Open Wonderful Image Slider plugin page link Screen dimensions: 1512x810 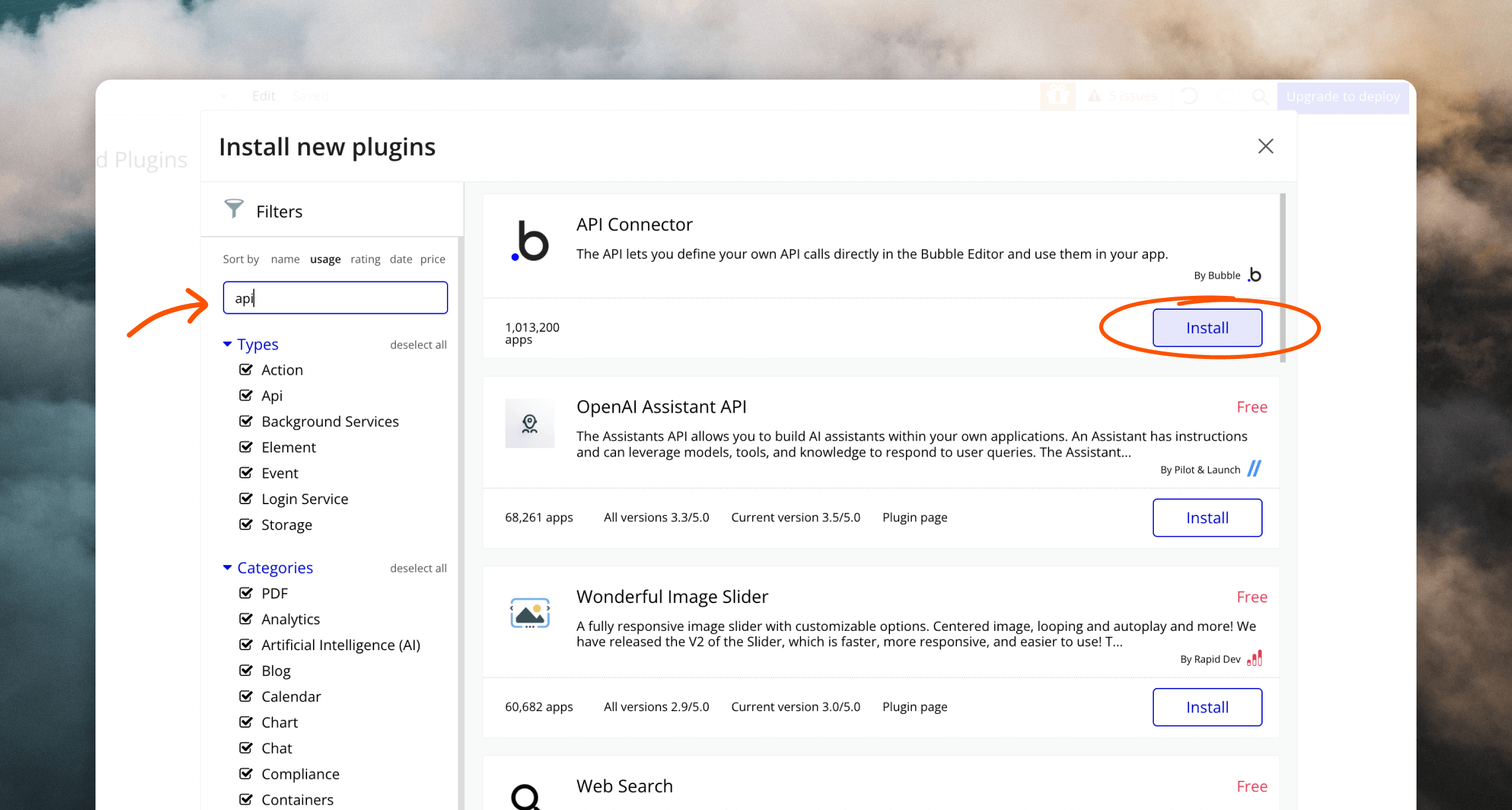(914, 707)
